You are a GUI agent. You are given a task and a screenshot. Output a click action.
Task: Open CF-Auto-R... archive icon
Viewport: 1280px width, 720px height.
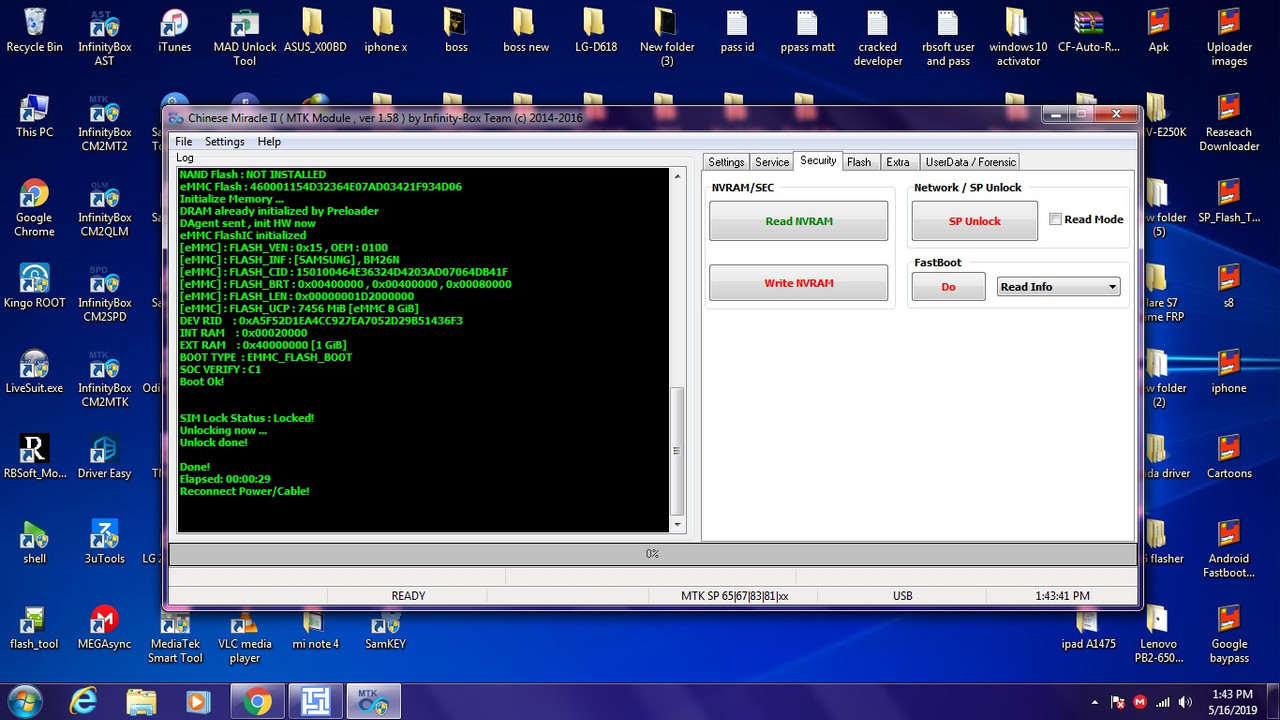click(x=1088, y=31)
